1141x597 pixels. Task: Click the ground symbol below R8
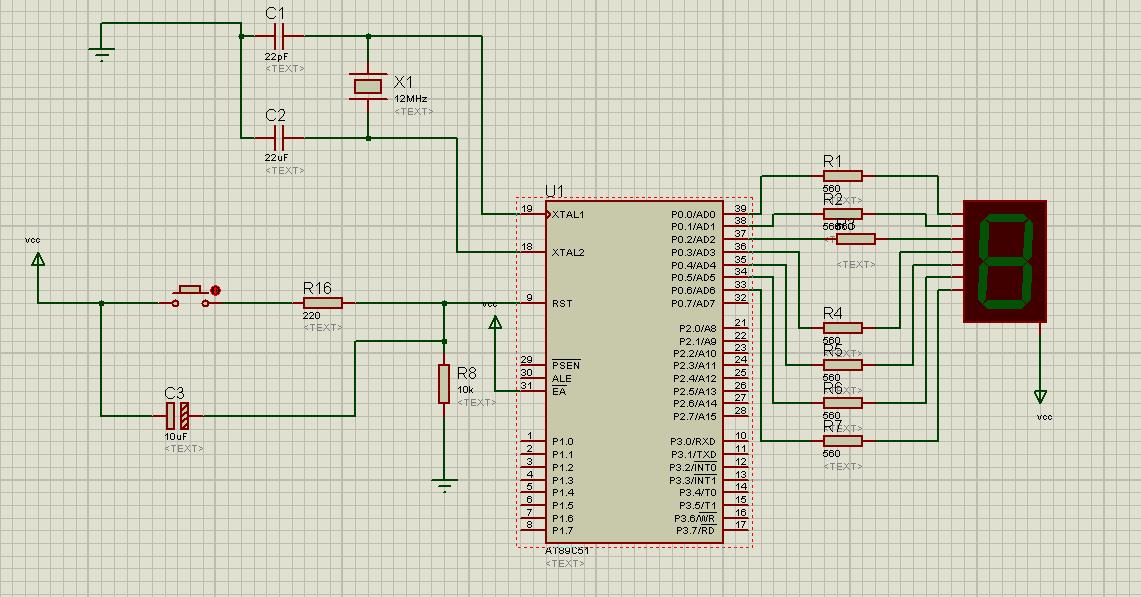pyautogui.click(x=445, y=487)
